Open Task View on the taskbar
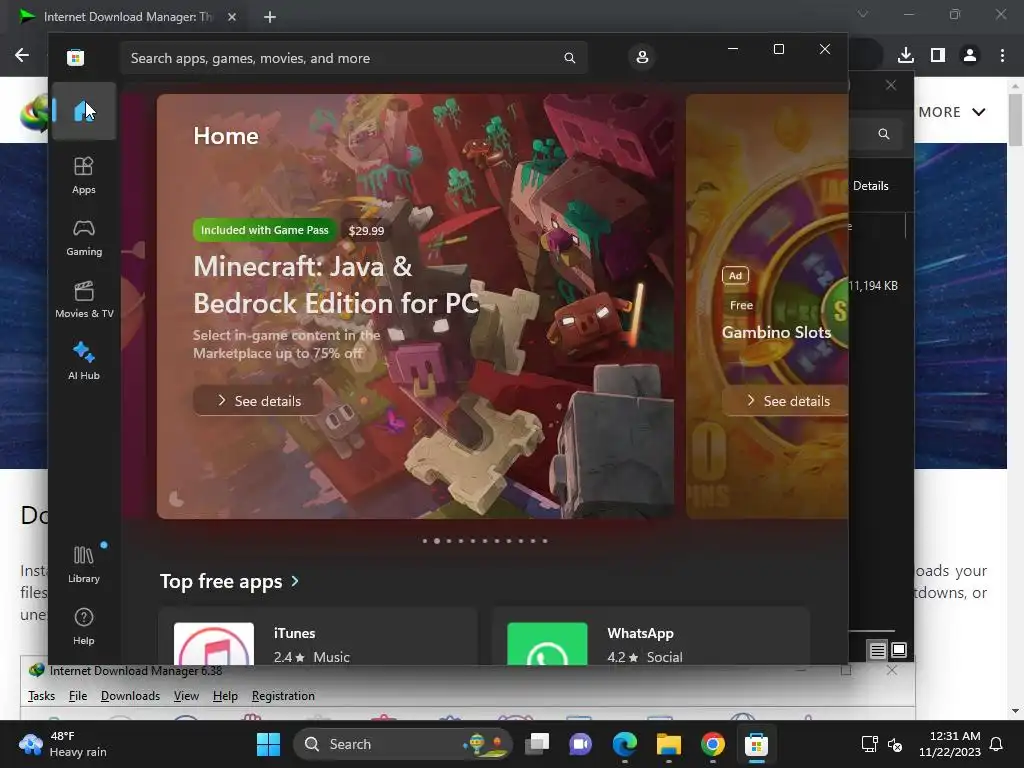The image size is (1024, 768). tap(537, 744)
